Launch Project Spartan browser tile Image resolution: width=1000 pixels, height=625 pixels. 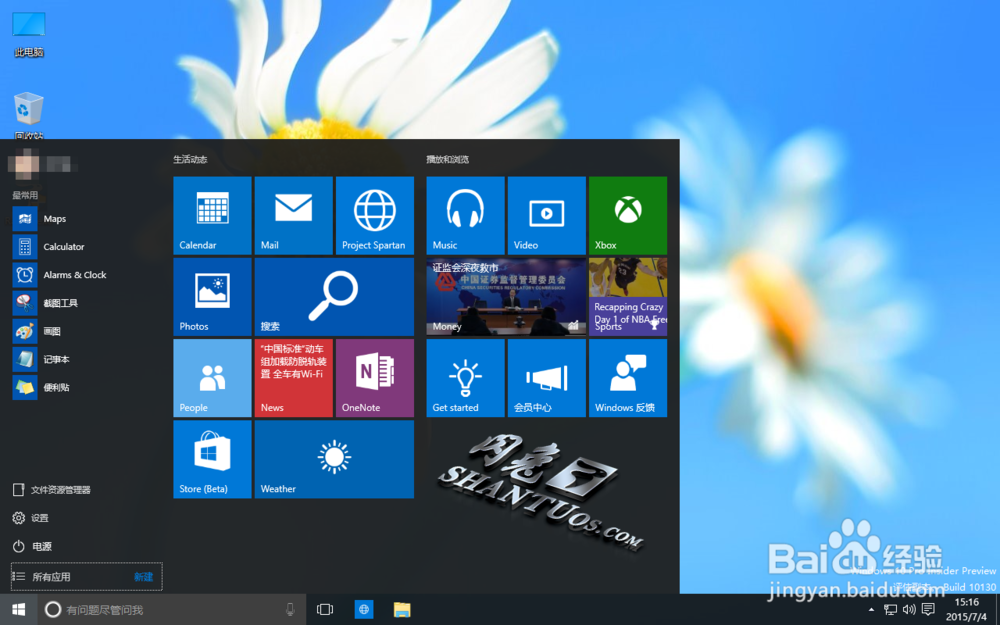[x=374, y=216]
